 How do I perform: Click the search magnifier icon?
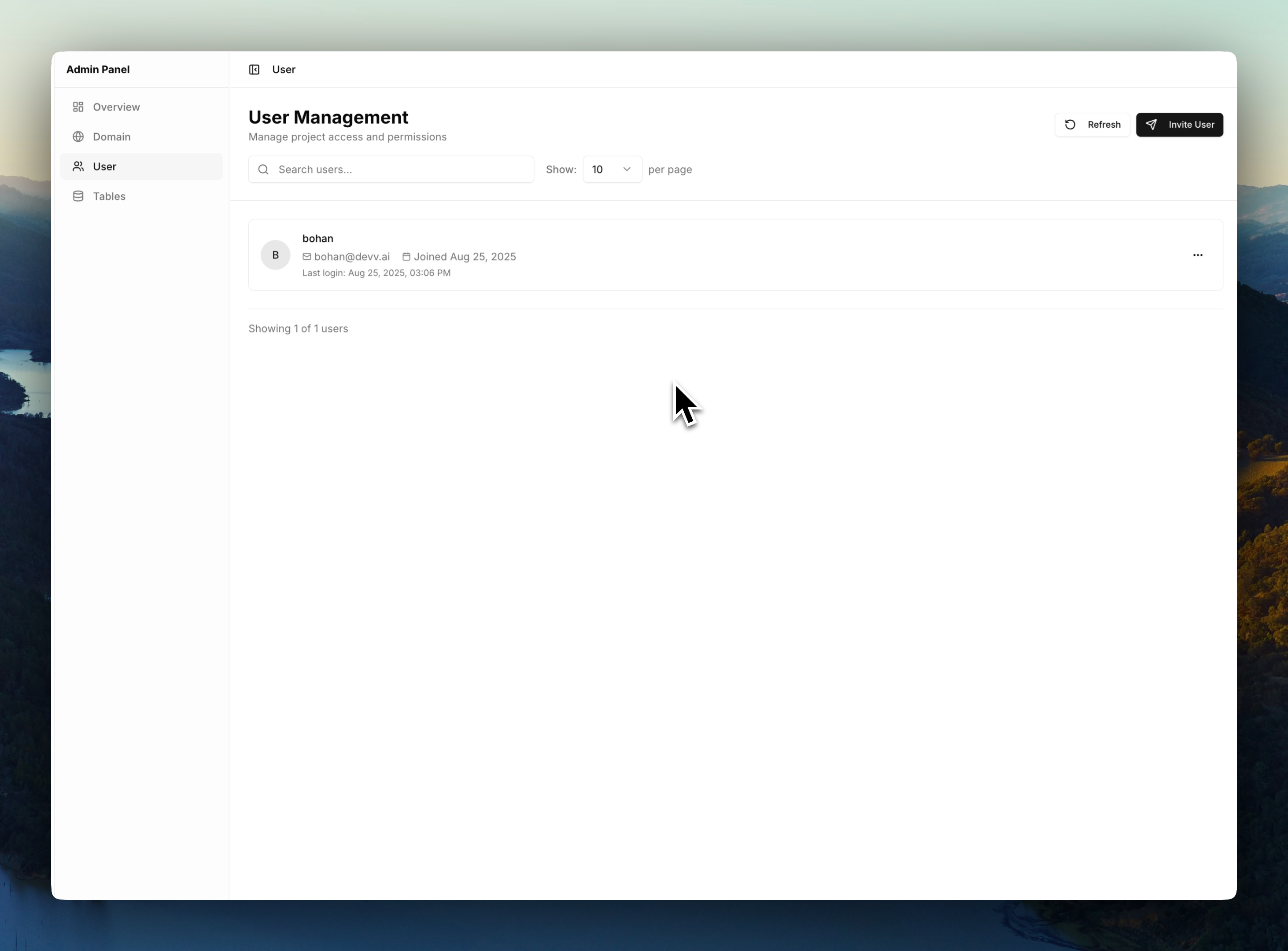coord(263,169)
